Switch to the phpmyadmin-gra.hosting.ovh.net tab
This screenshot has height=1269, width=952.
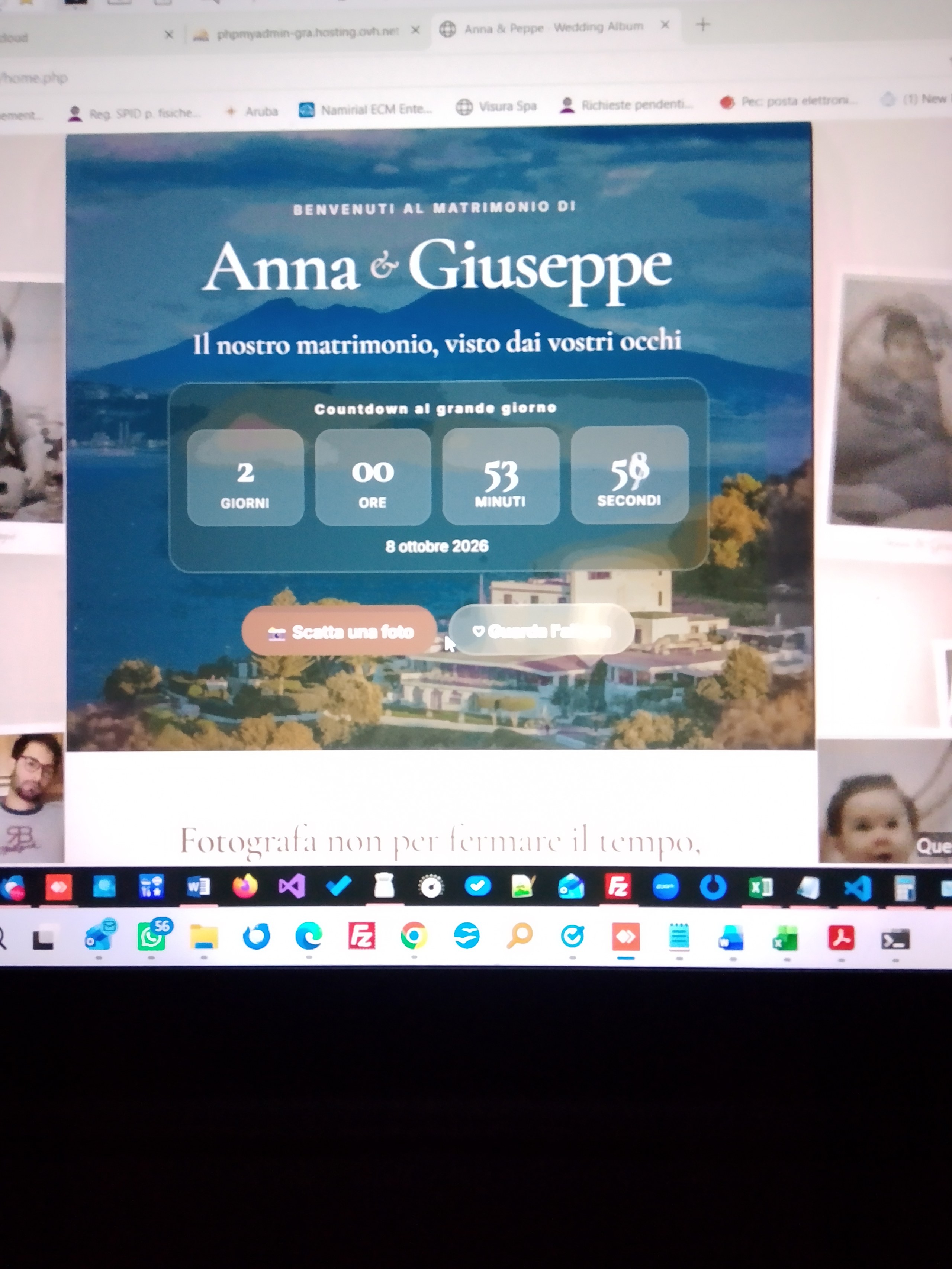(x=306, y=33)
